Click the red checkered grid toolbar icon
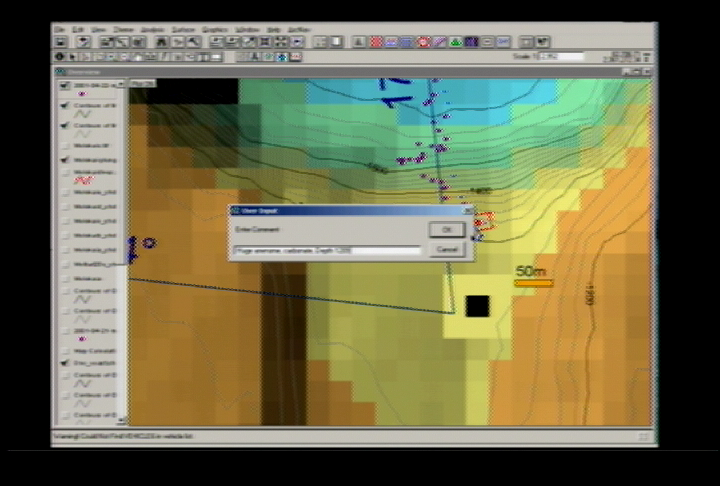 (377, 42)
